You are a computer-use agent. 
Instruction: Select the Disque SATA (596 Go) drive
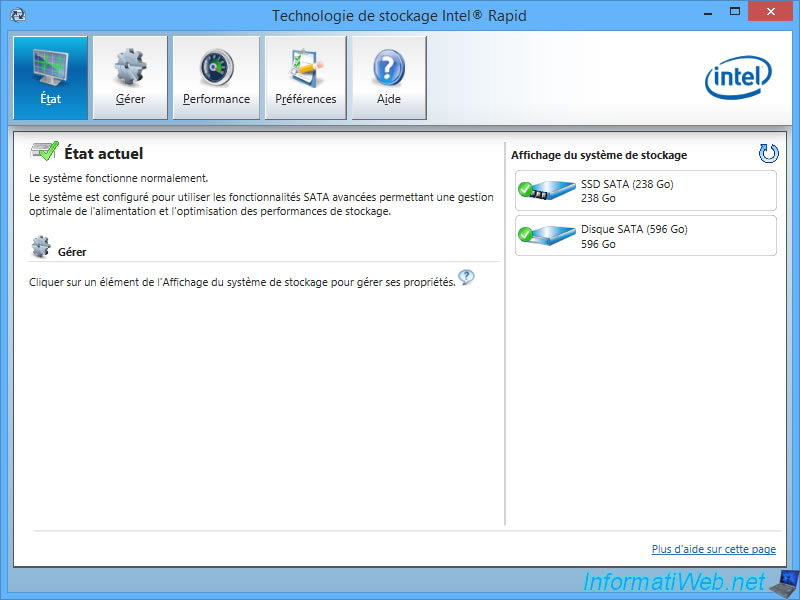click(x=646, y=236)
